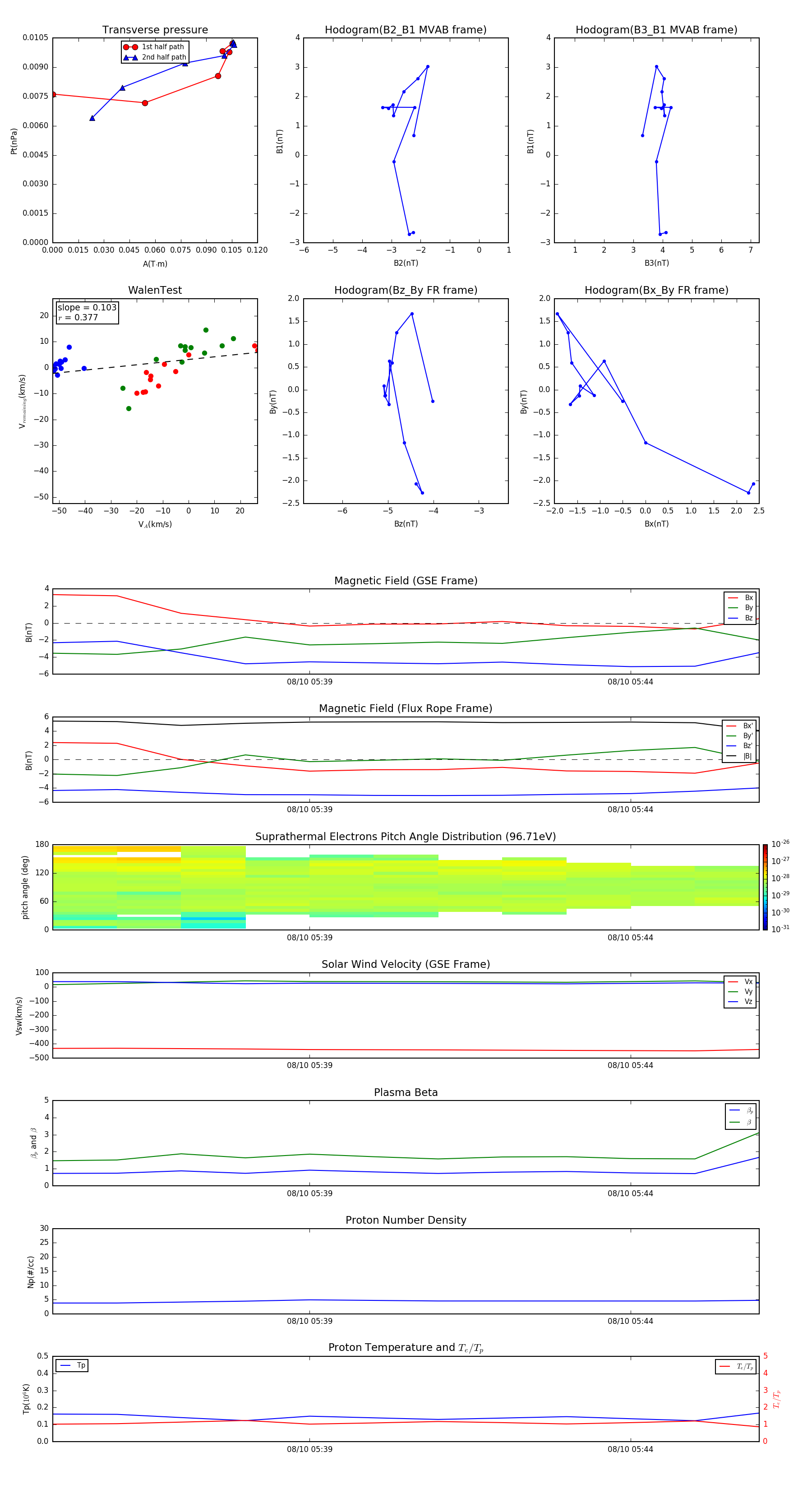Click '08/10 05:44' under GSE magnetic field plot
Viewport: 812px width, 1489px height.
coord(631,682)
